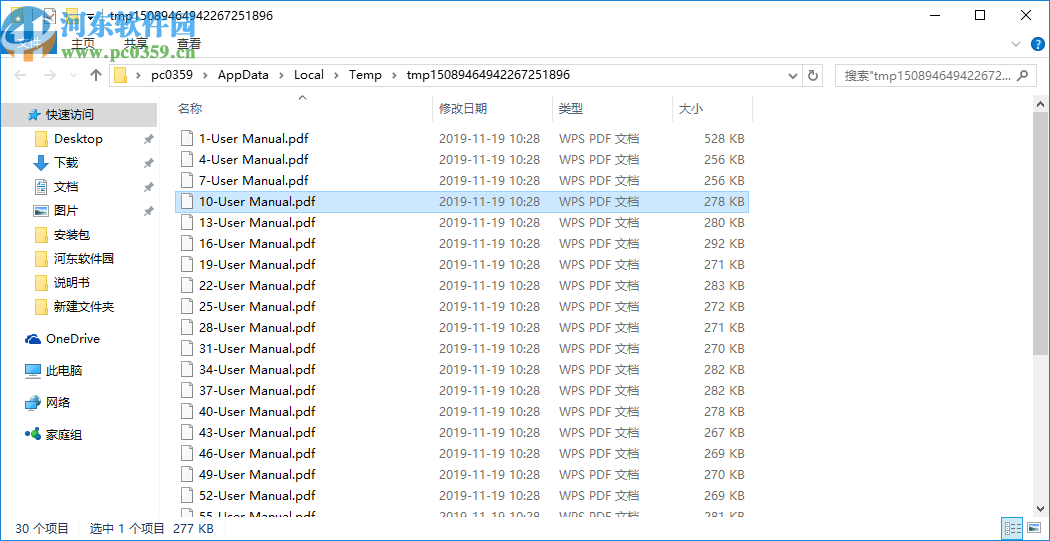This screenshot has height=541, width=1050.
Task: Click the 25-User Manual.pdf file icon
Action: pos(188,306)
